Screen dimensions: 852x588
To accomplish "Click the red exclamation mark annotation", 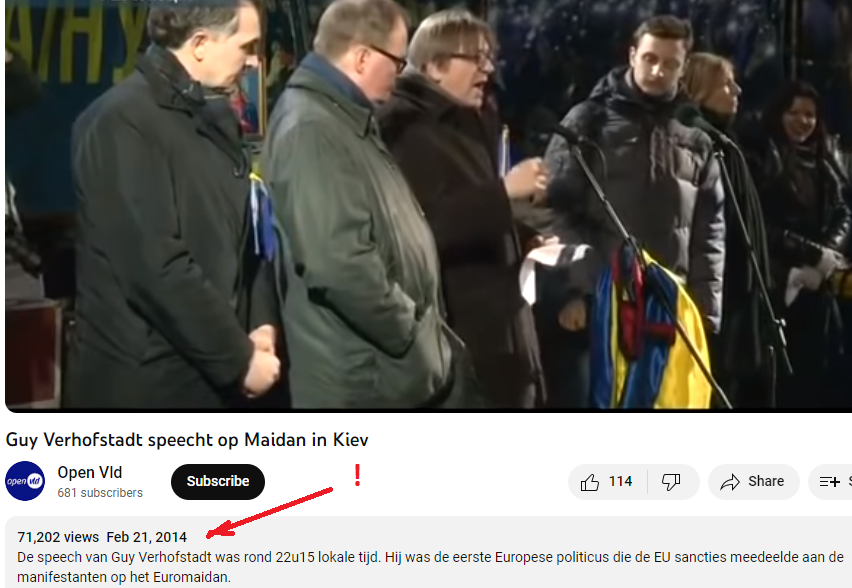I will point(357,475).
